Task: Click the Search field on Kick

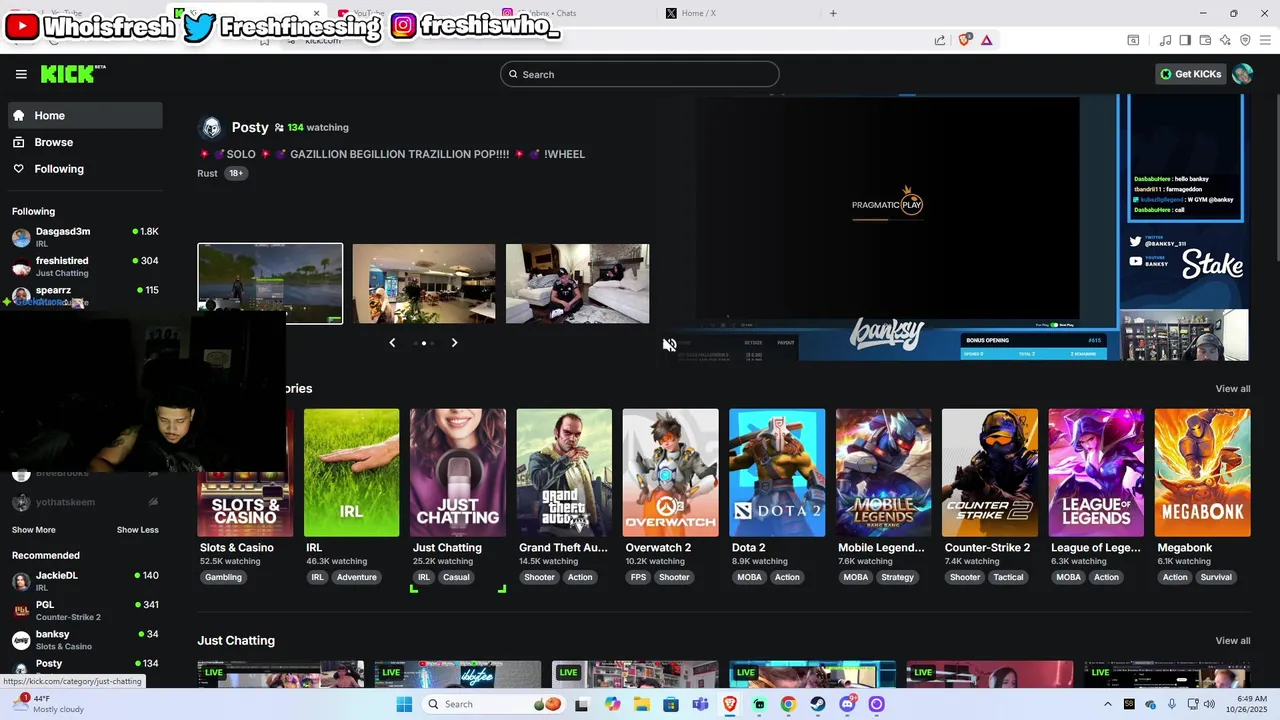Action: pyautogui.click(x=640, y=74)
